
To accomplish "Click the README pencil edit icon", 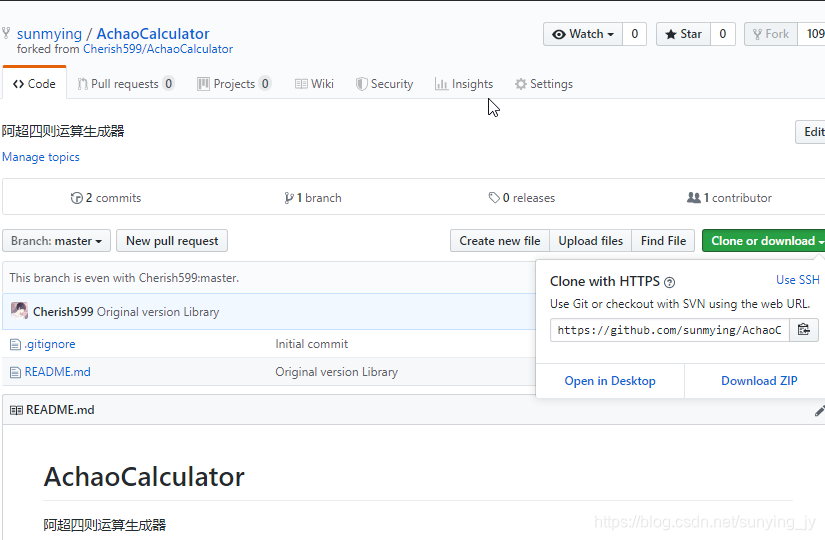I will click(x=819, y=411).
